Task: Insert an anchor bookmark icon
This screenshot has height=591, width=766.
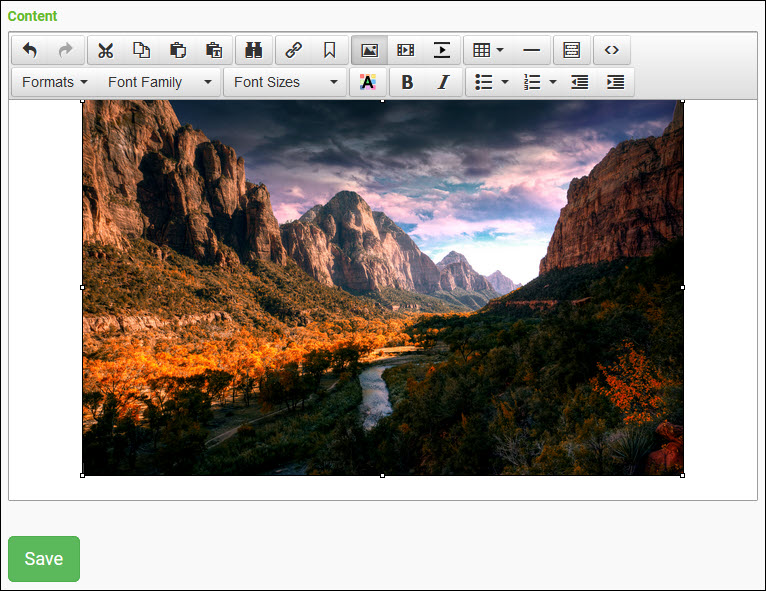Action: pos(330,50)
